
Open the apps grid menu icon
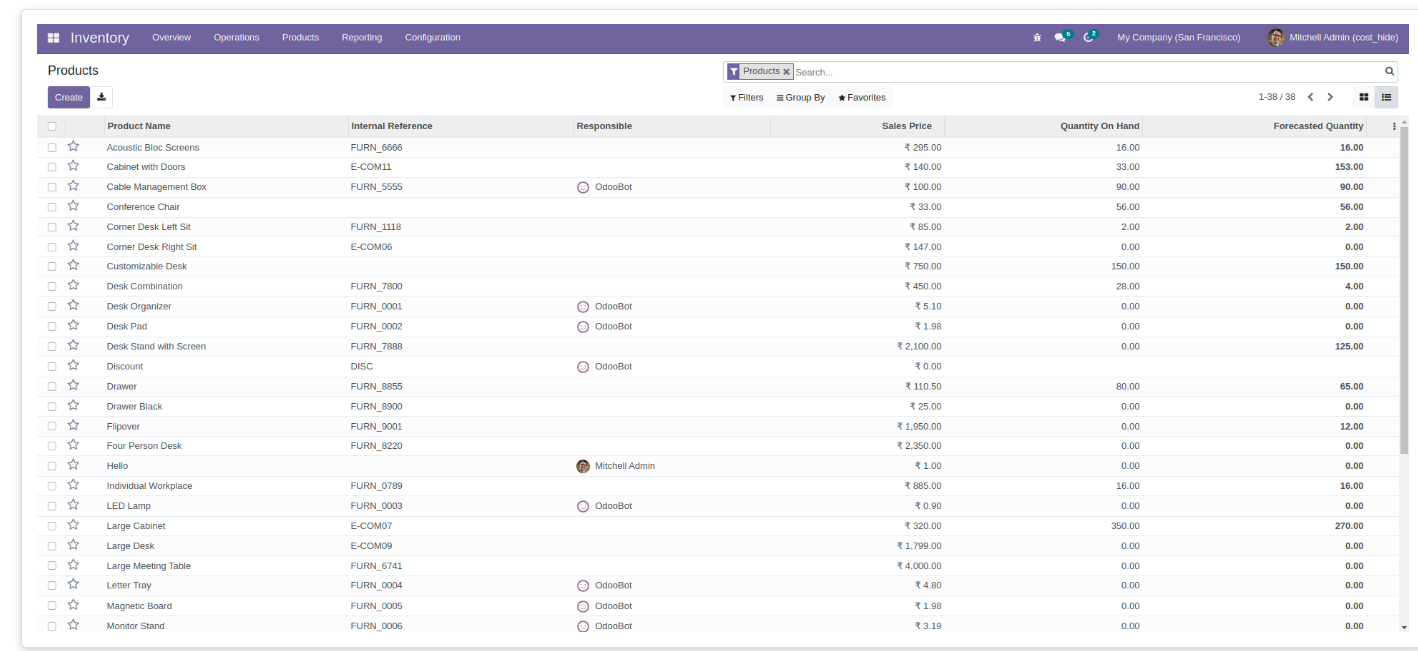click(x=53, y=38)
